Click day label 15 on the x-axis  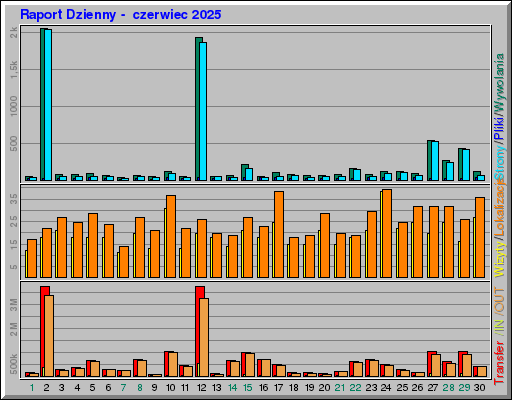click(x=248, y=388)
